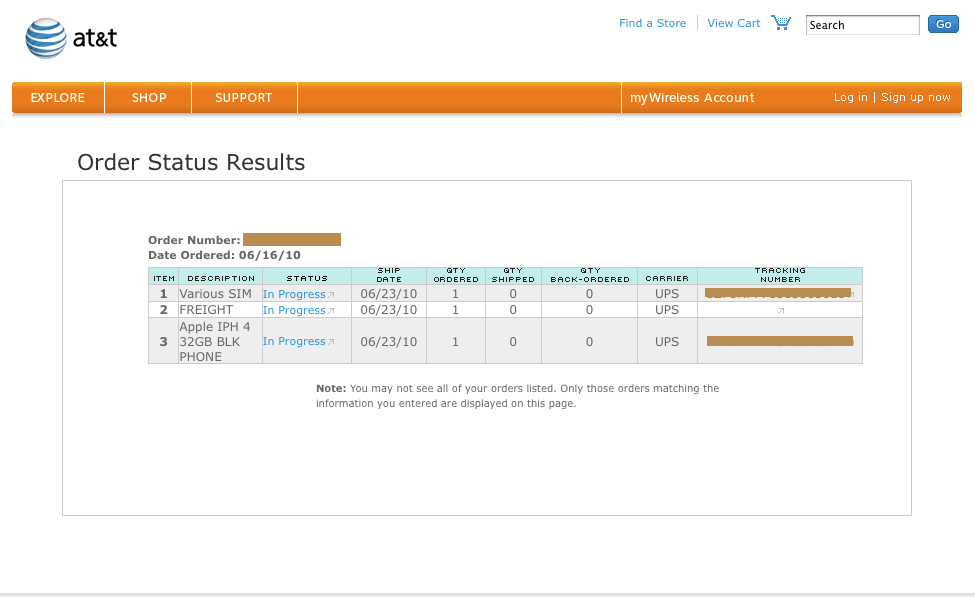This screenshot has height=597, width=975.
Task: Focus the Search input field
Action: (x=862, y=25)
